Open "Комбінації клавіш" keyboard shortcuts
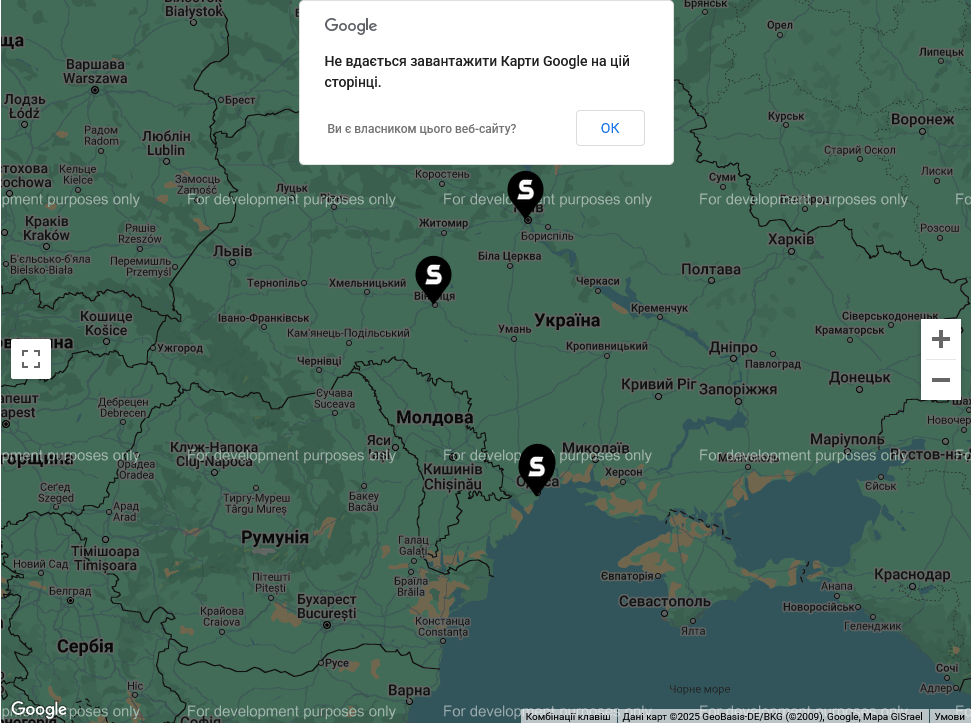Viewport: 975px width, 726px height. point(567,717)
